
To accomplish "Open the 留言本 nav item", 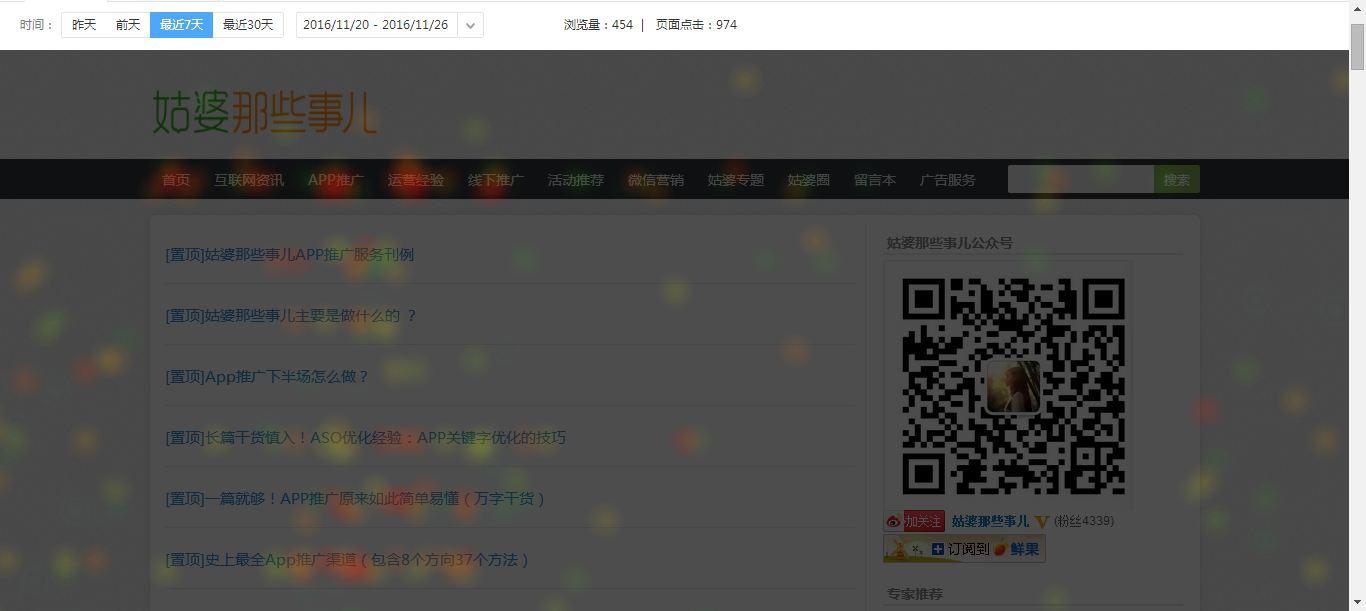I will (875, 180).
